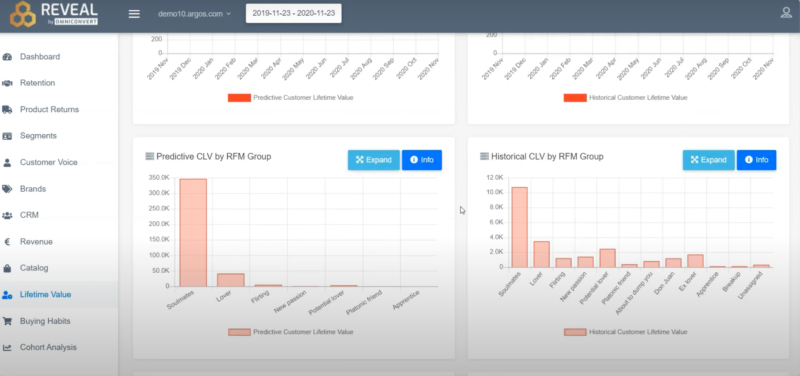Open the date range picker

point(293,13)
